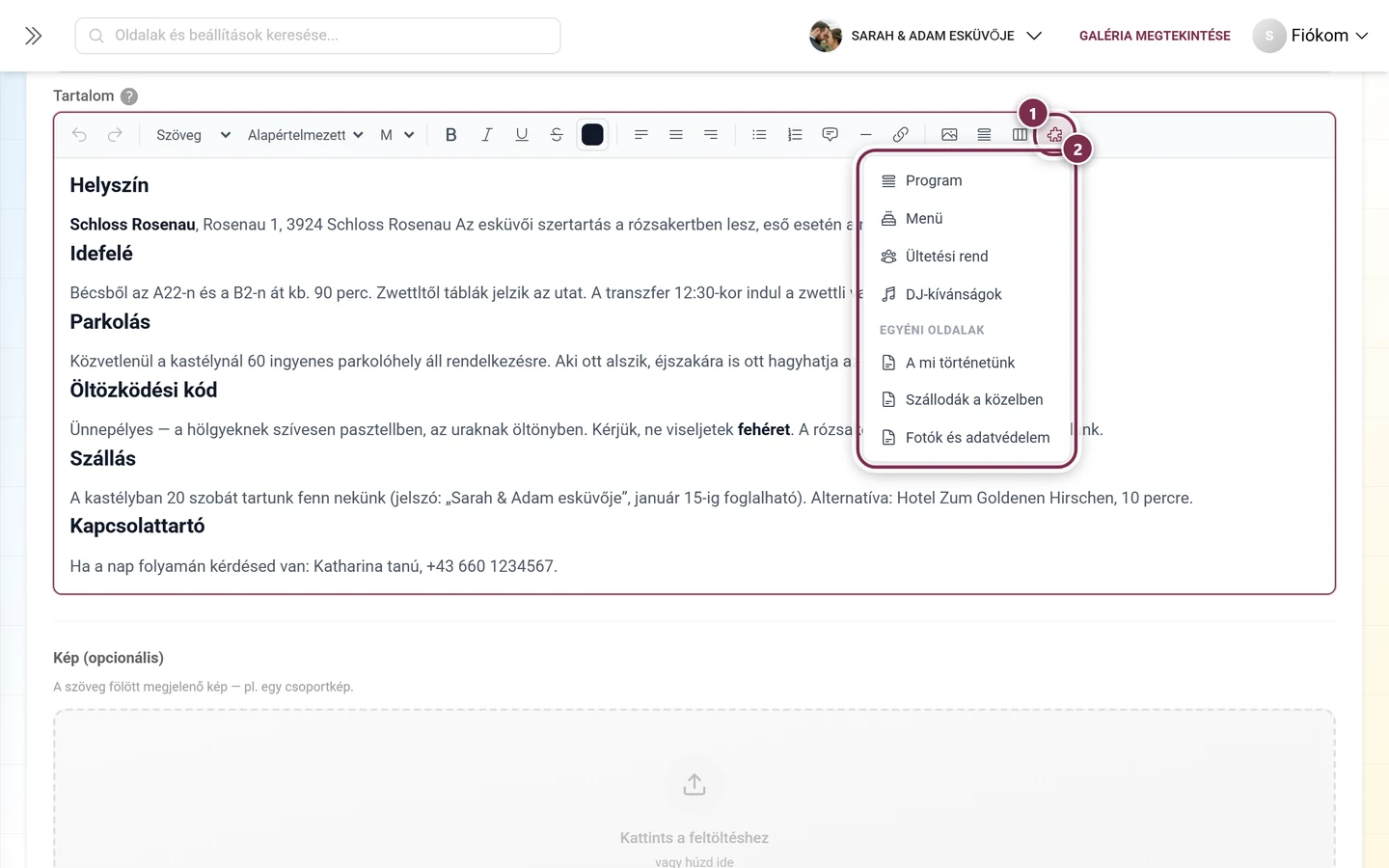
Task: Click the upload area Kattints a feltöltéshez
Action: click(x=694, y=789)
